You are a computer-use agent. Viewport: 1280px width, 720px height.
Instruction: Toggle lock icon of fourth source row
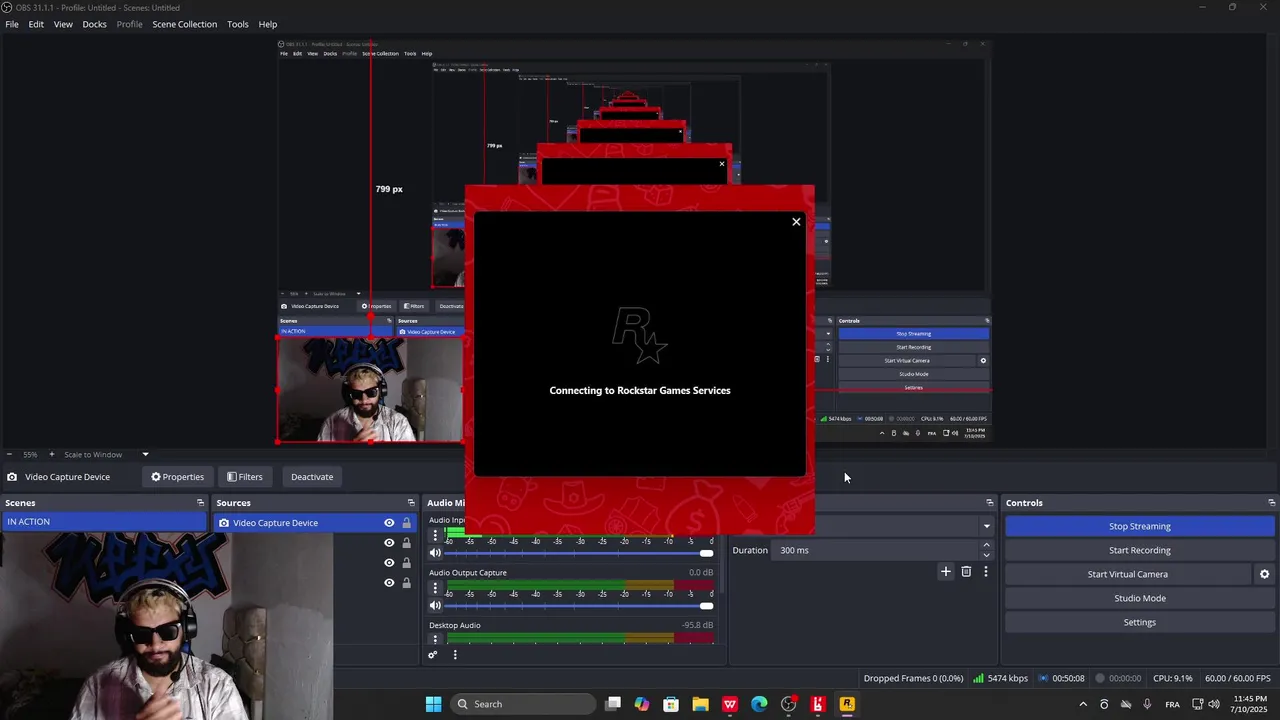[406, 583]
